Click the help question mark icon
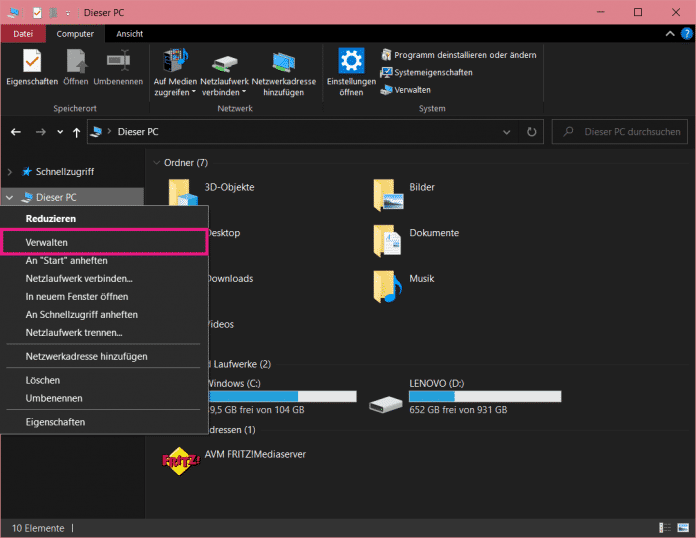696x538 pixels. tap(685, 34)
